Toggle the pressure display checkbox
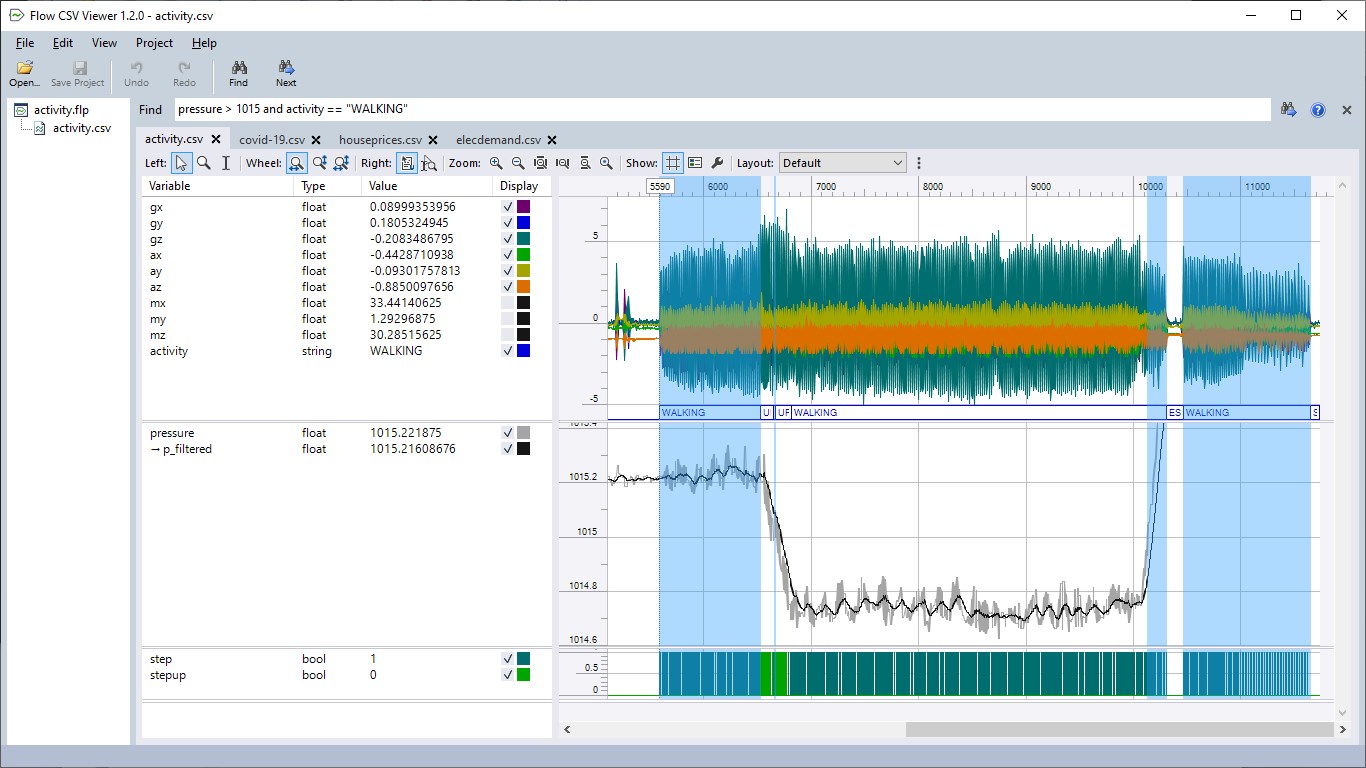This screenshot has width=1366, height=768. coord(508,433)
